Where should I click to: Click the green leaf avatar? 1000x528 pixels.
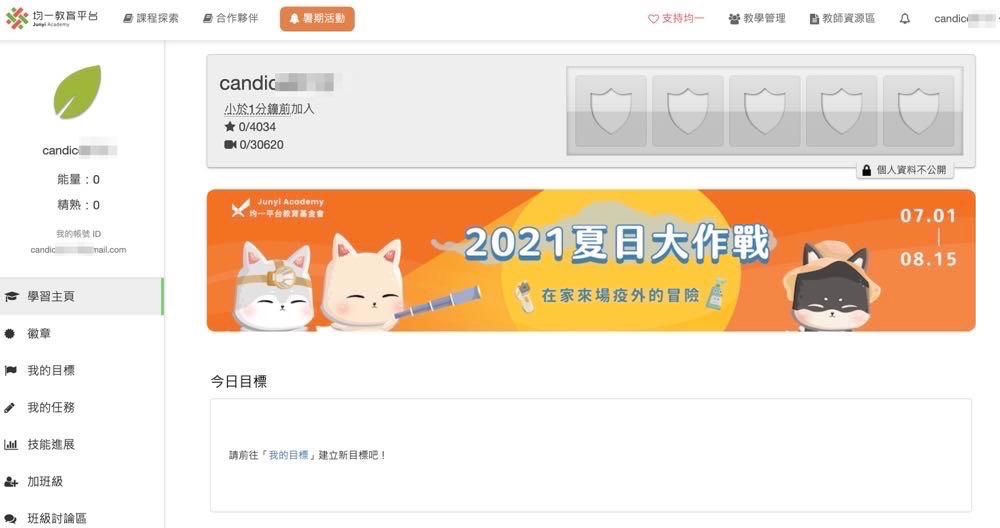click(77, 92)
